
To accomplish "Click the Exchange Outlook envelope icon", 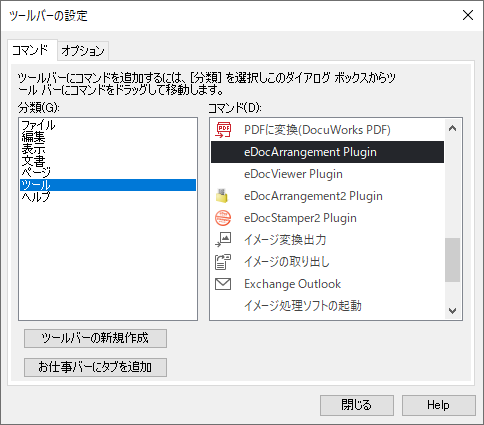I will tap(223, 284).
